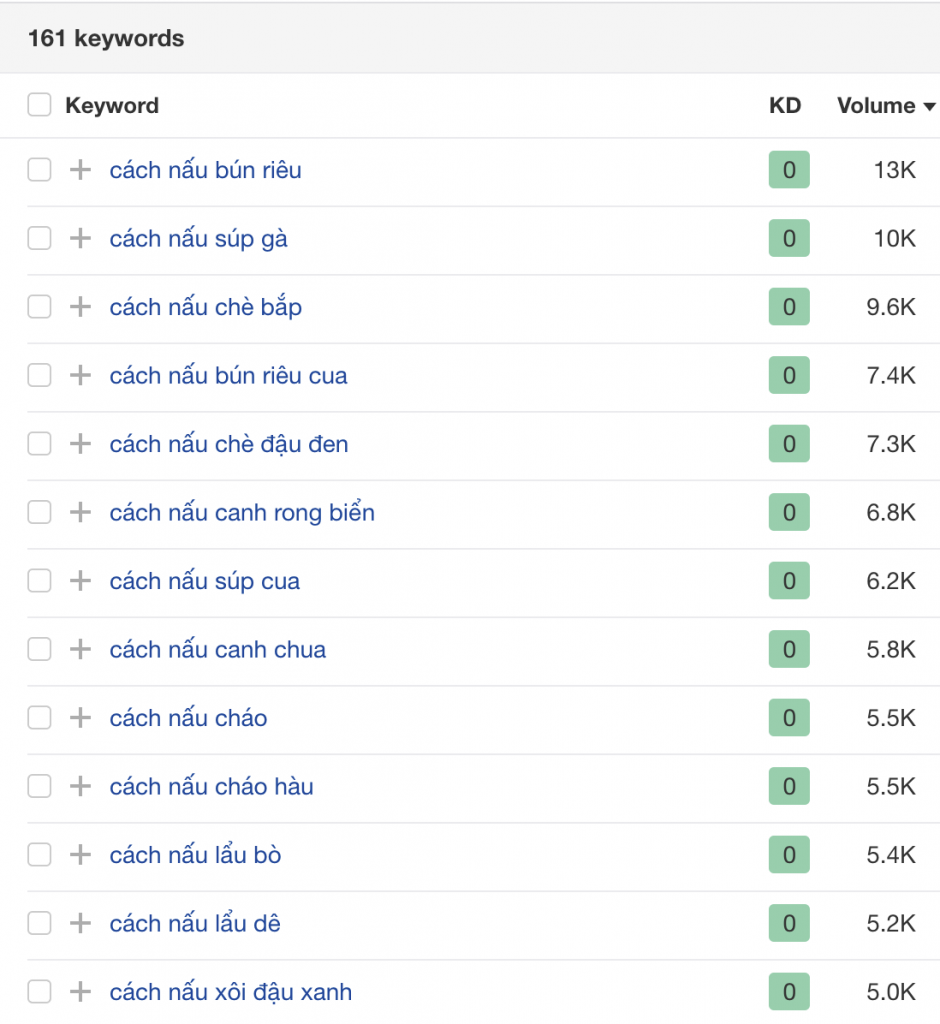Click plus icon beside cách nấu bún riêu

click(x=80, y=170)
